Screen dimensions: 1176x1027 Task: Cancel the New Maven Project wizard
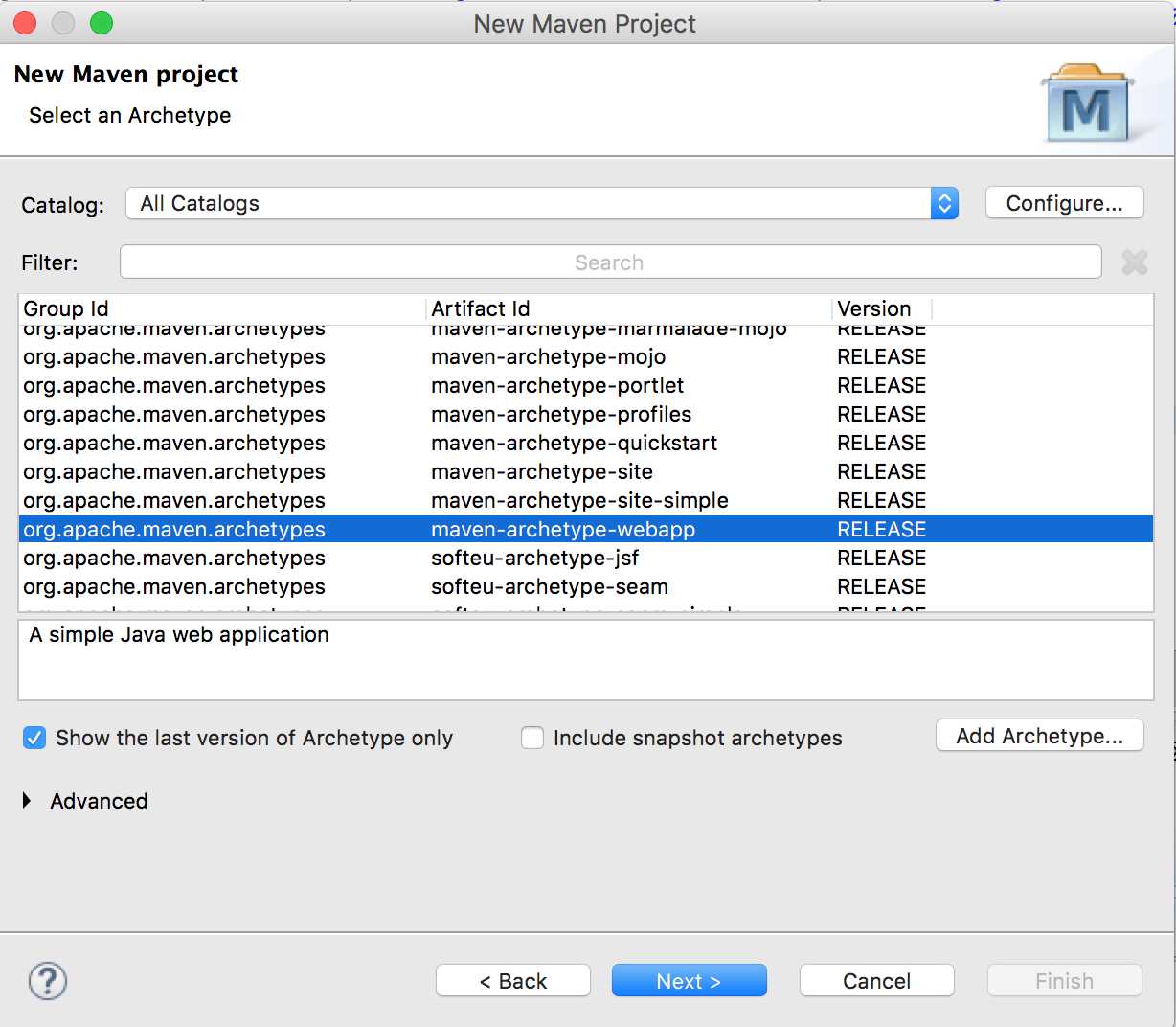point(877,981)
